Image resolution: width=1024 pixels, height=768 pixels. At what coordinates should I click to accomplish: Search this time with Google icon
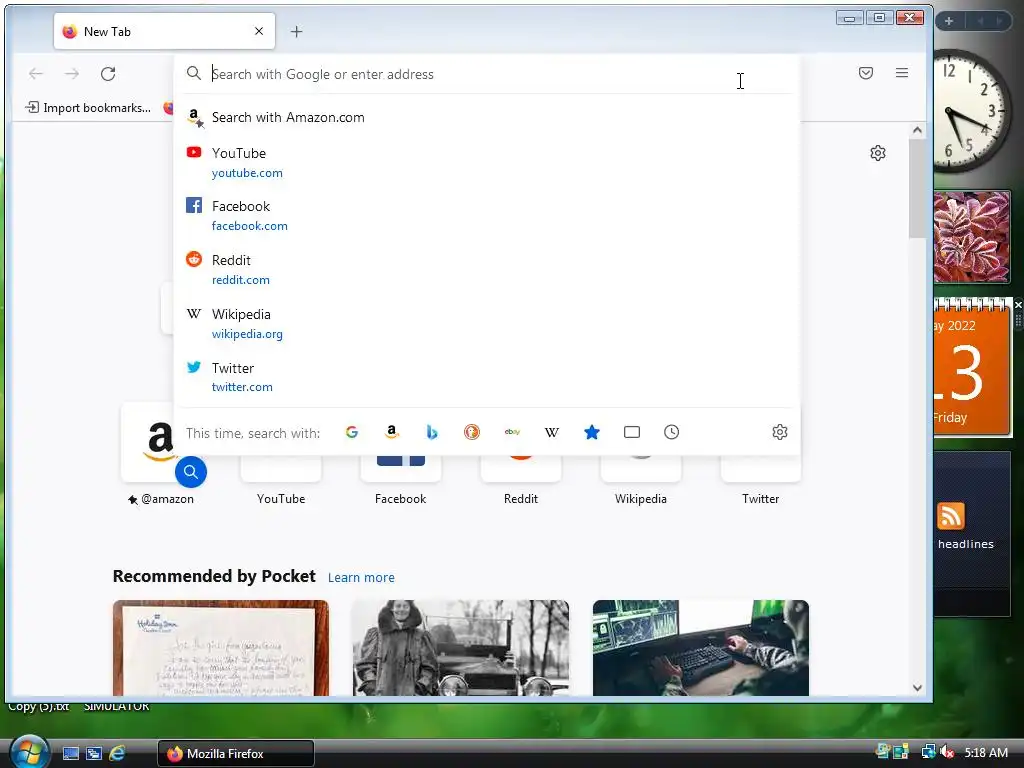click(x=352, y=432)
